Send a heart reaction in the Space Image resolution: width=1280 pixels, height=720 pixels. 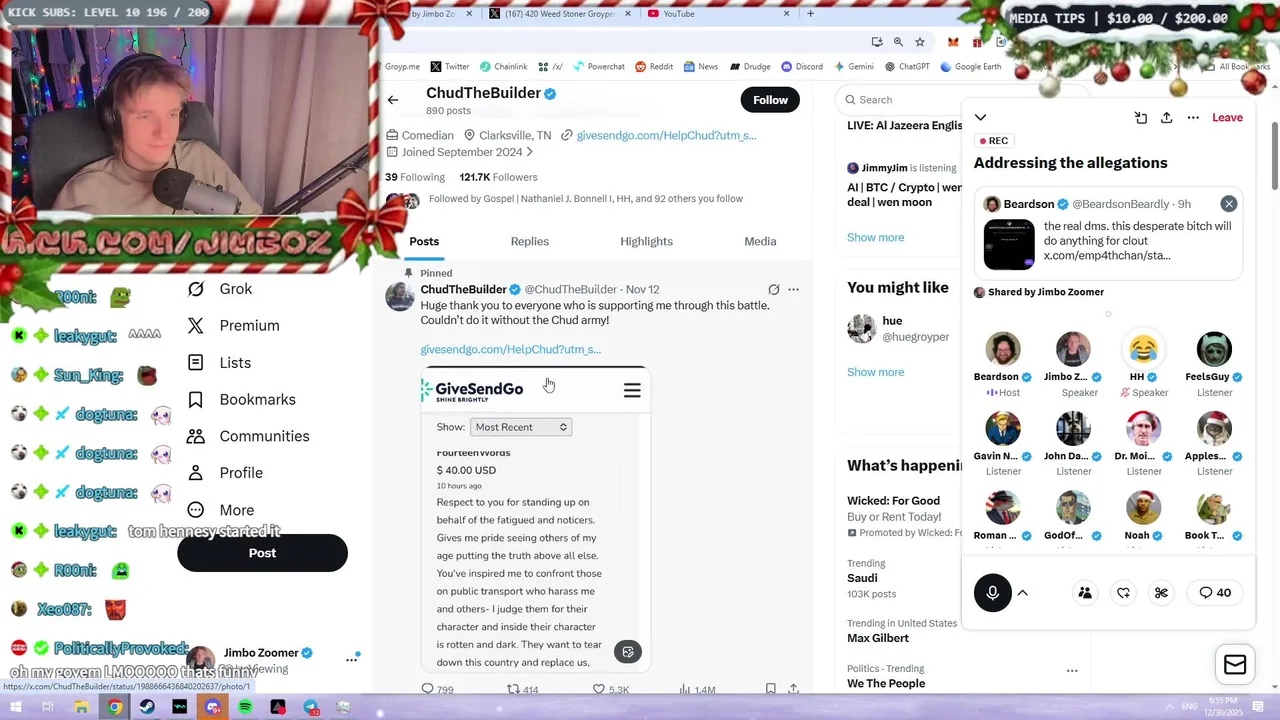[1123, 593]
